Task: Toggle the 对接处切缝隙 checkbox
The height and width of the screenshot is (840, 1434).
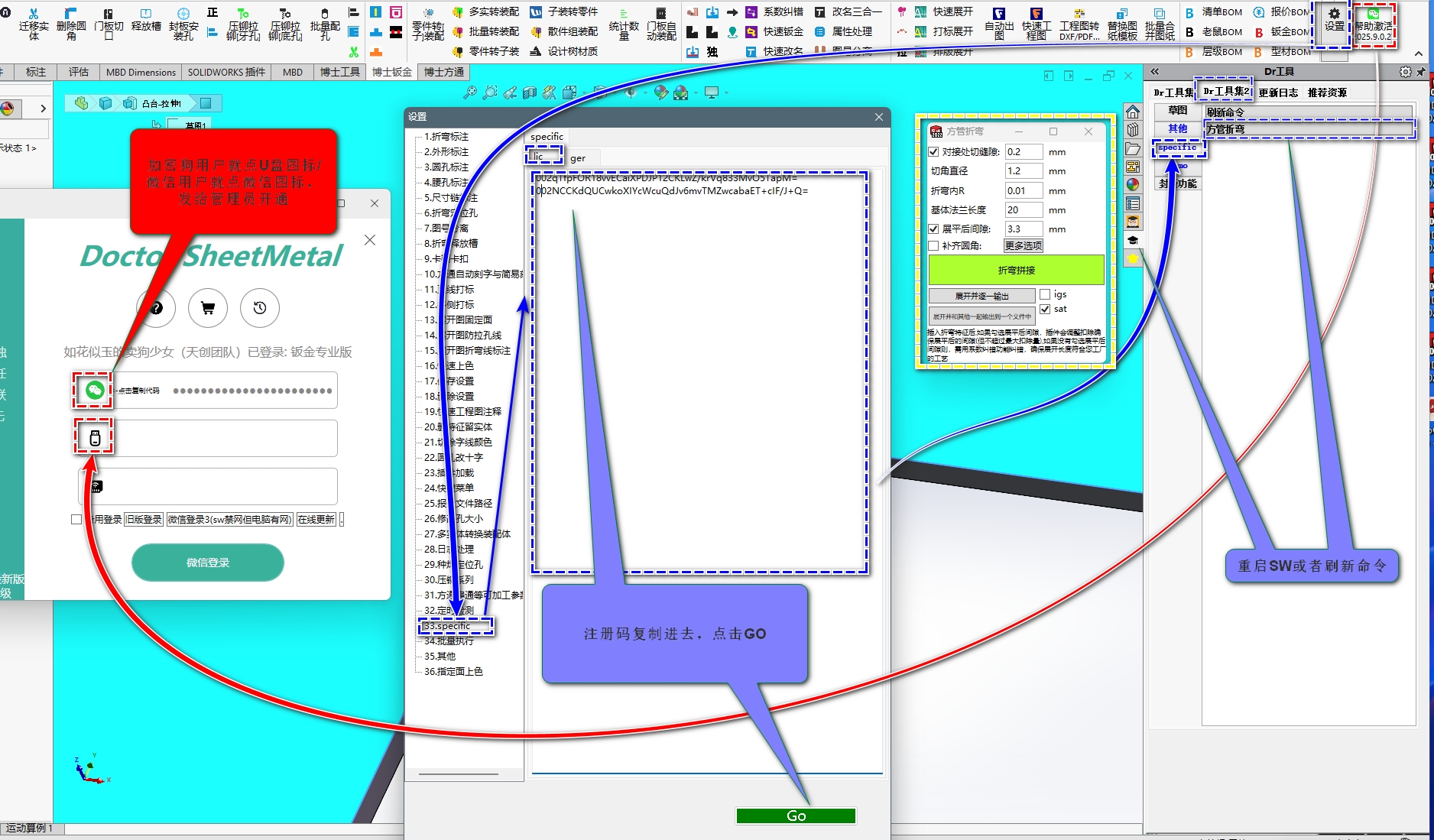Action: pos(933,152)
